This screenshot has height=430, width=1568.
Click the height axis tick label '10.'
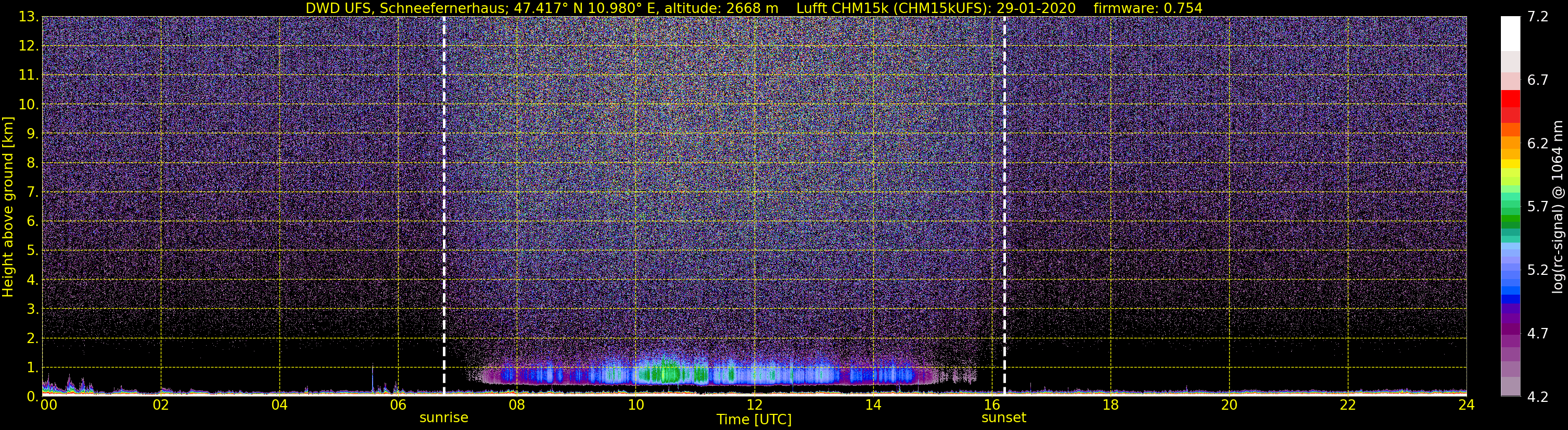click(29, 105)
